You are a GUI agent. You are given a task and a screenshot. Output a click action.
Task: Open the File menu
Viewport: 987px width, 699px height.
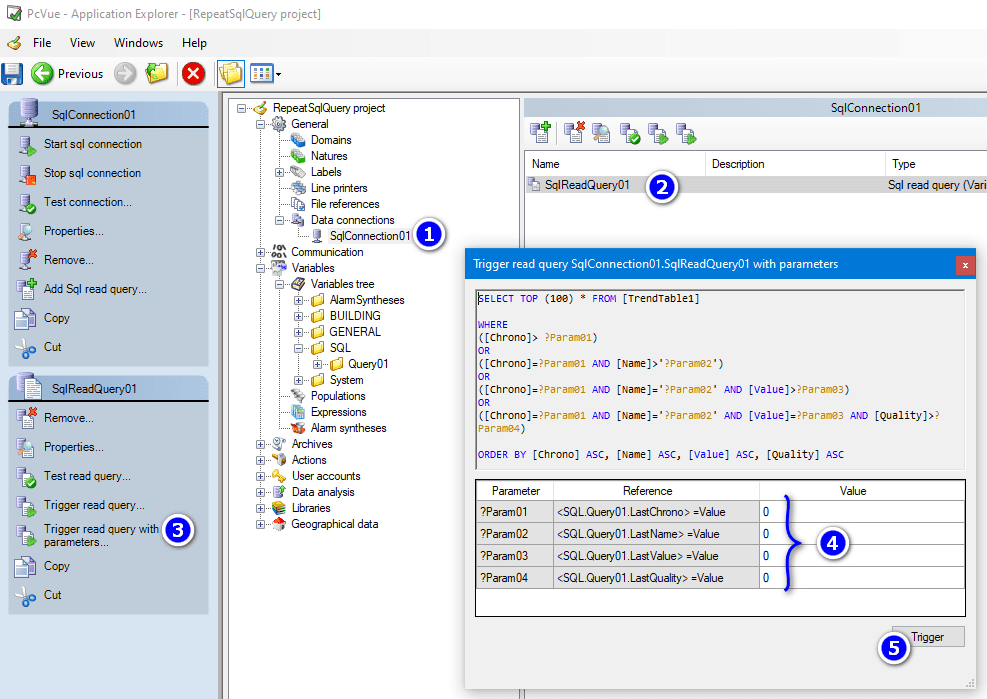(x=42, y=43)
